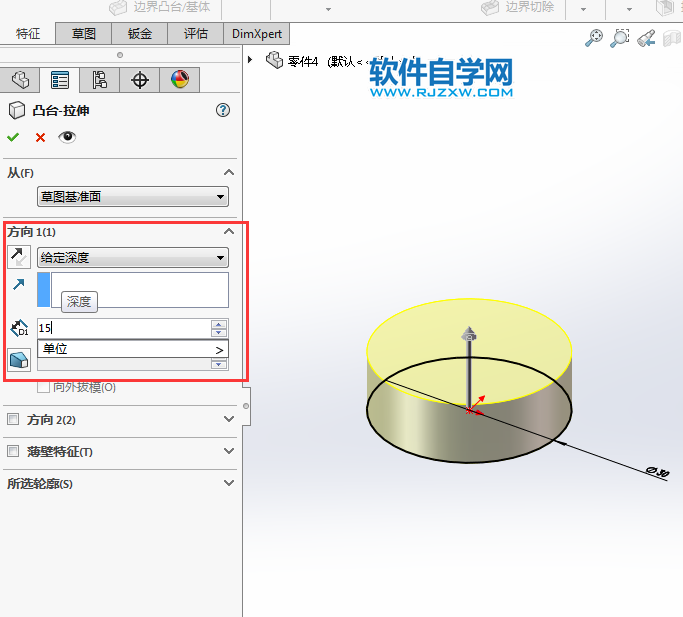Cancel the boss-extrude with red X
The image size is (683, 617).
tap(41, 138)
